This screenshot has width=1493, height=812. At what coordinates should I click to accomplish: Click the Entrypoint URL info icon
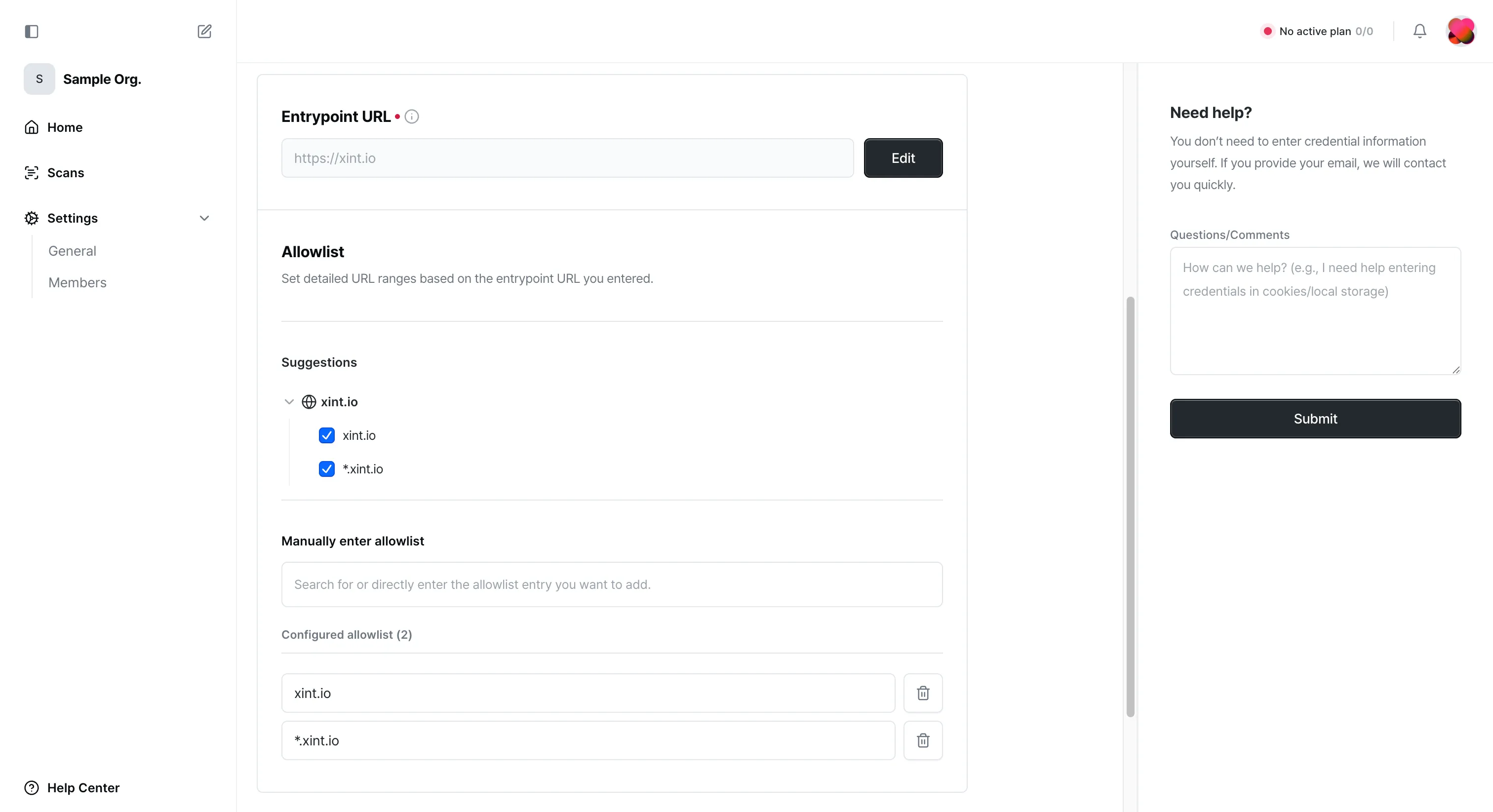[411, 116]
